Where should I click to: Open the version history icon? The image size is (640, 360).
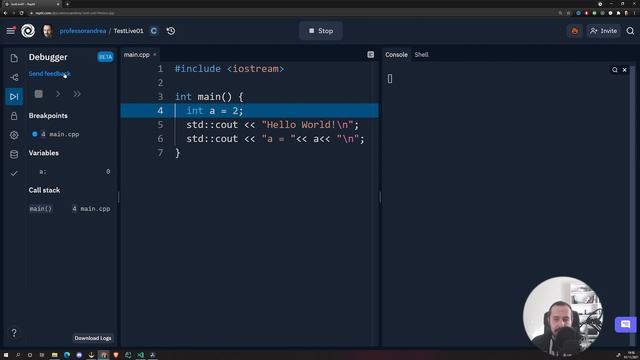[171, 31]
